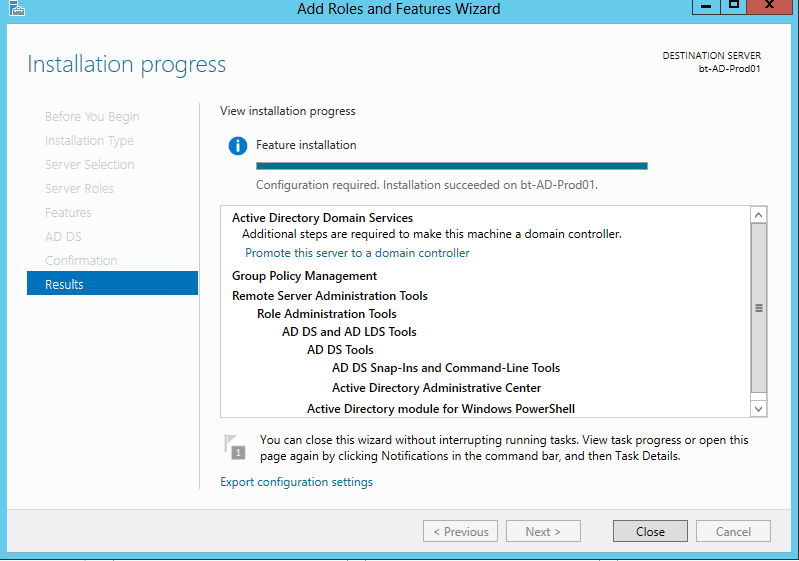
Task: Minimize the wizard window
Action: pyautogui.click(x=706, y=6)
